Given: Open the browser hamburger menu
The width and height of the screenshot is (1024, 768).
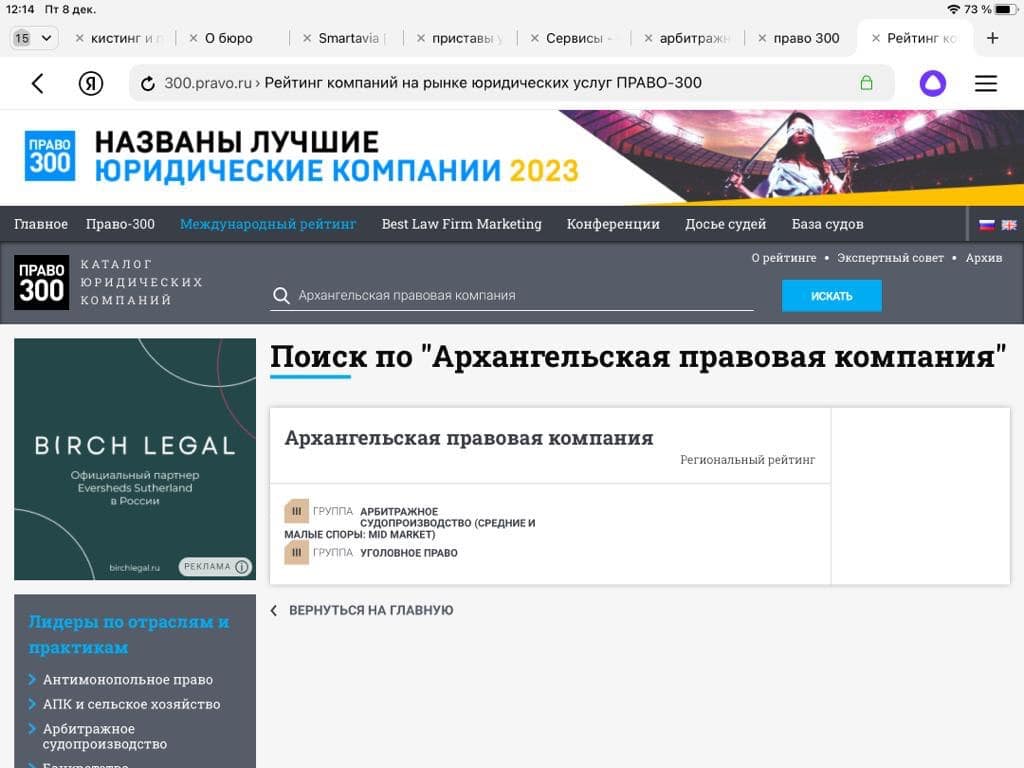Looking at the screenshot, I should click(986, 84).
